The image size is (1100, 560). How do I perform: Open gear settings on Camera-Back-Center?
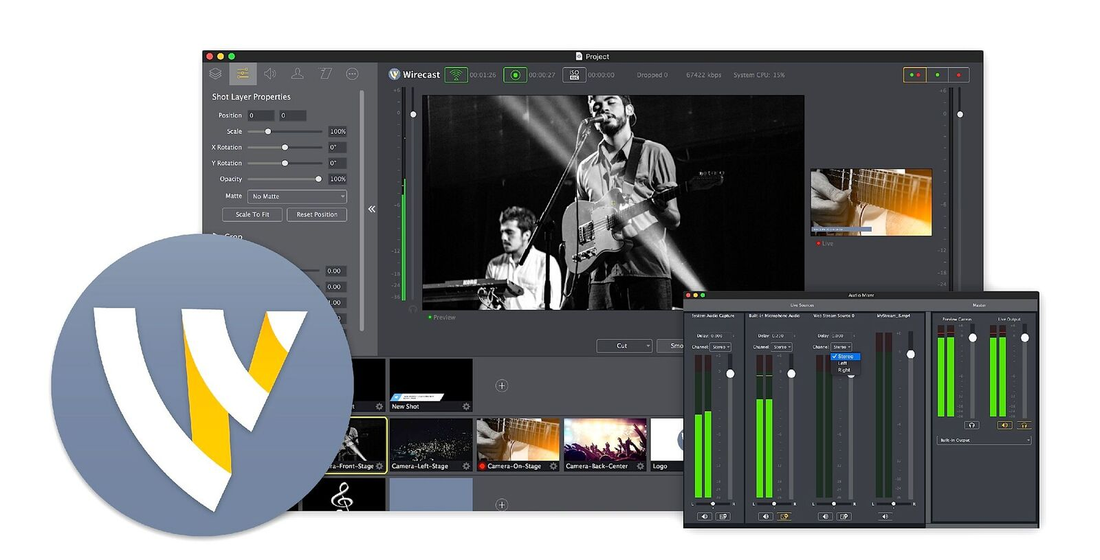click(640, 466)
